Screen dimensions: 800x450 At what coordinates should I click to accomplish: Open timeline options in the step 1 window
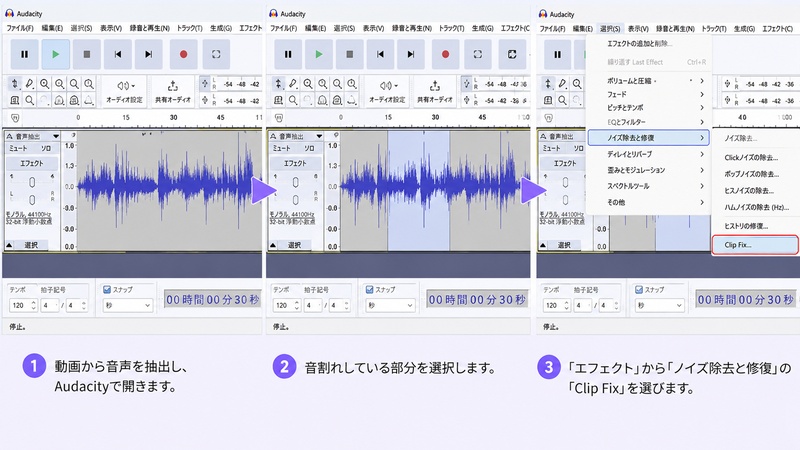click(15, 118)
